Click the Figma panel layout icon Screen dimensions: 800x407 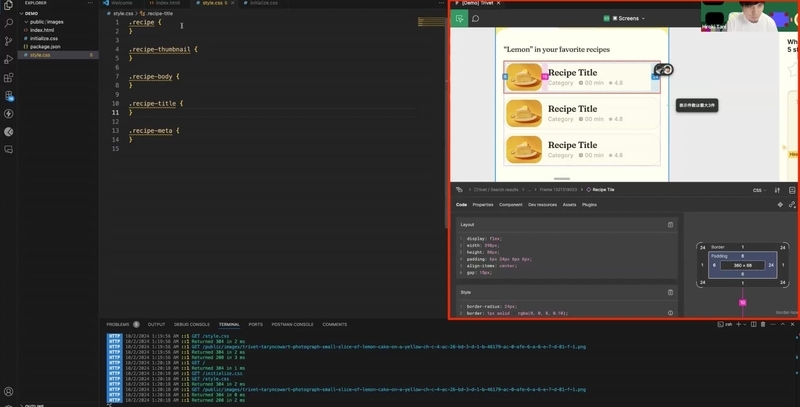click(x=792, y=190)
